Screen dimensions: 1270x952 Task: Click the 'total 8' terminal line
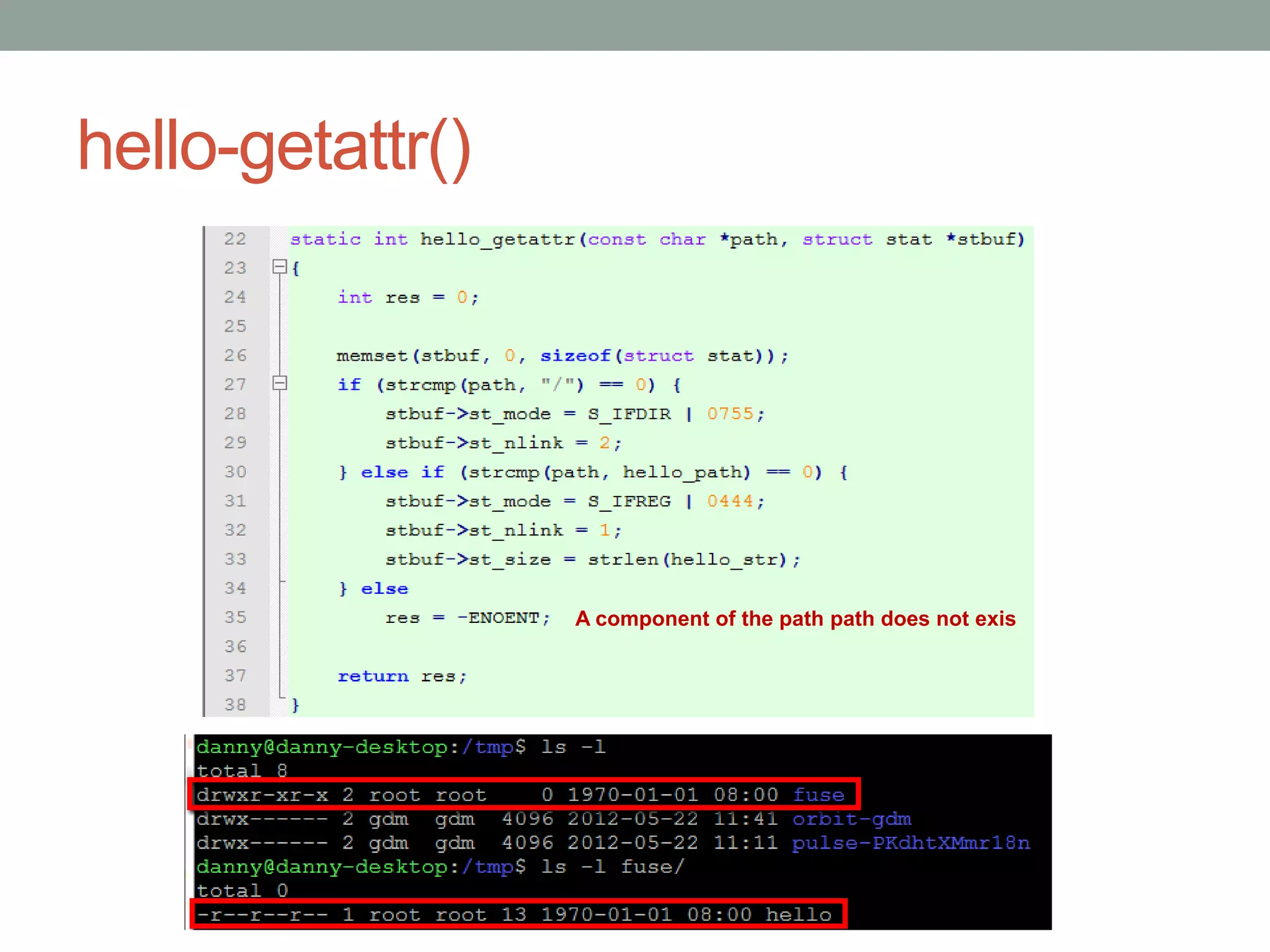242,771
